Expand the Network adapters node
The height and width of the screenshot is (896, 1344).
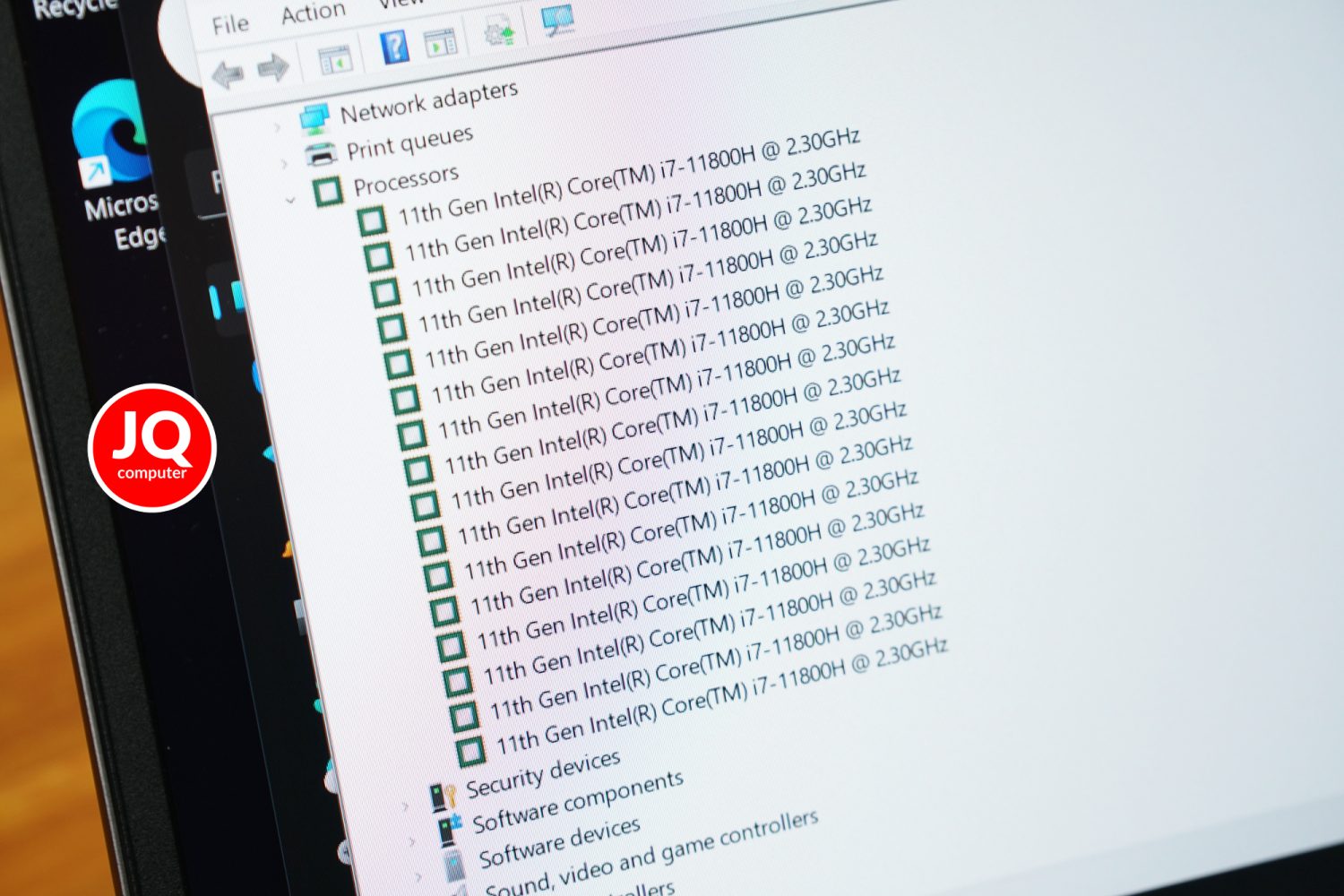[x=278, y=128]
